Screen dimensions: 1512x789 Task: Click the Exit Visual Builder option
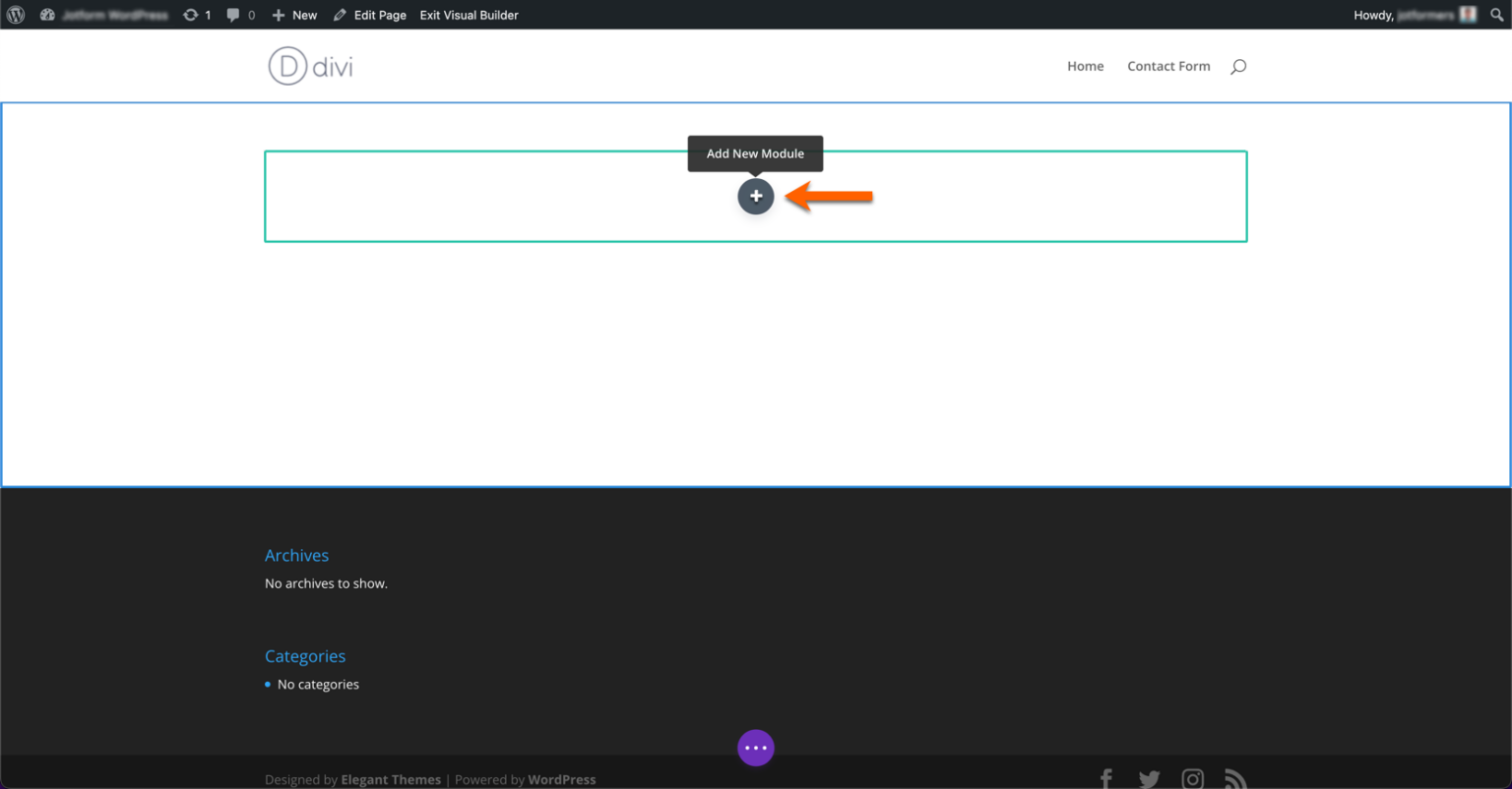[x=469, y=15]
